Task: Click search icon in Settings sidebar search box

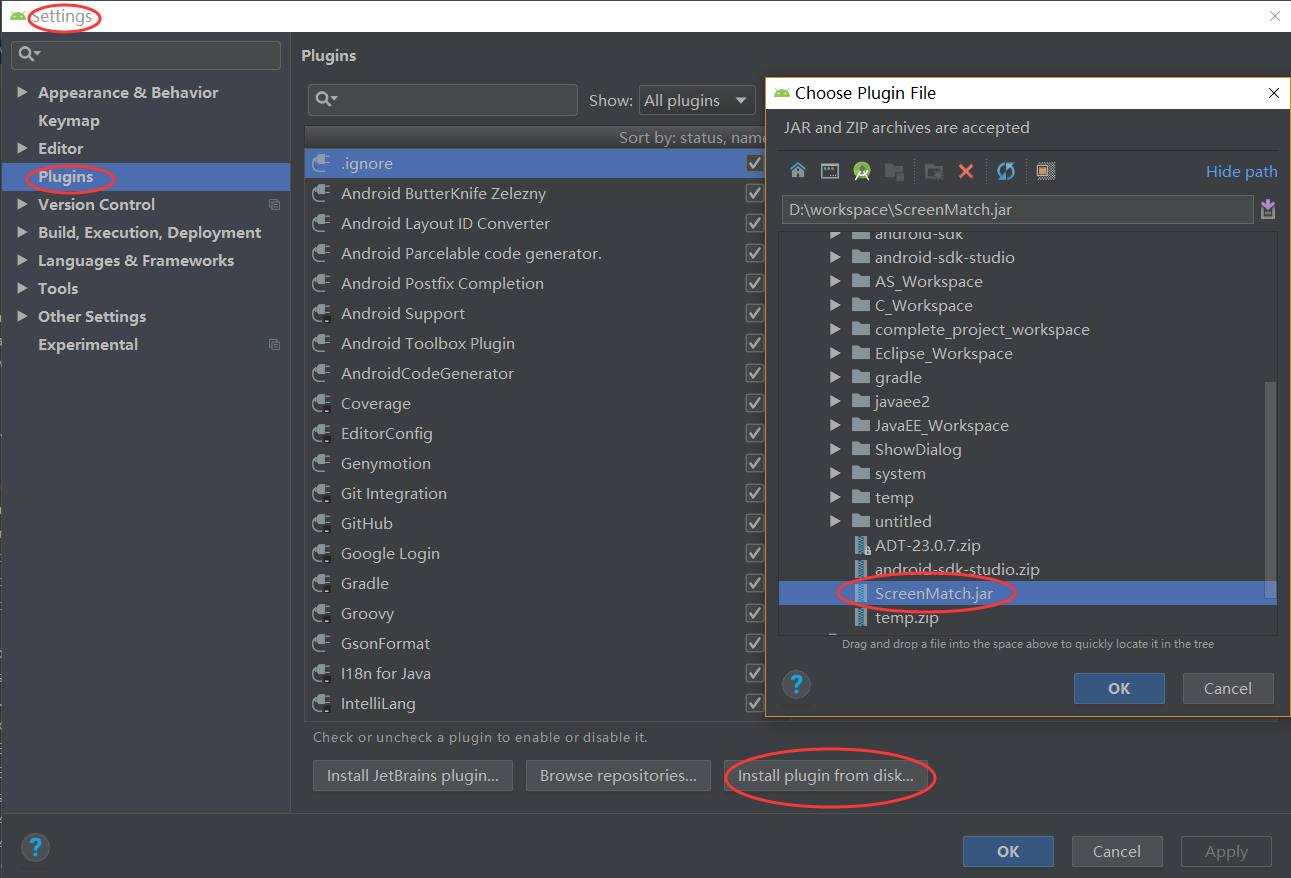Action: 29,54
